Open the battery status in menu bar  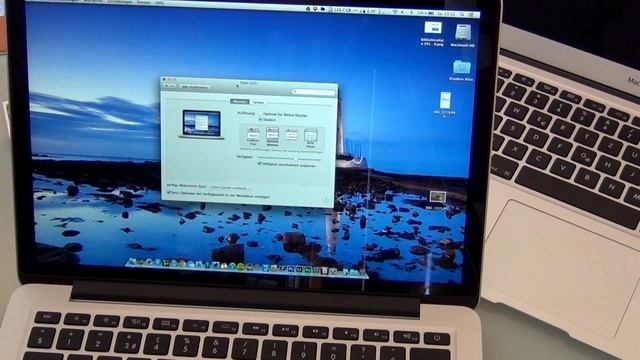tap(425, 13)
